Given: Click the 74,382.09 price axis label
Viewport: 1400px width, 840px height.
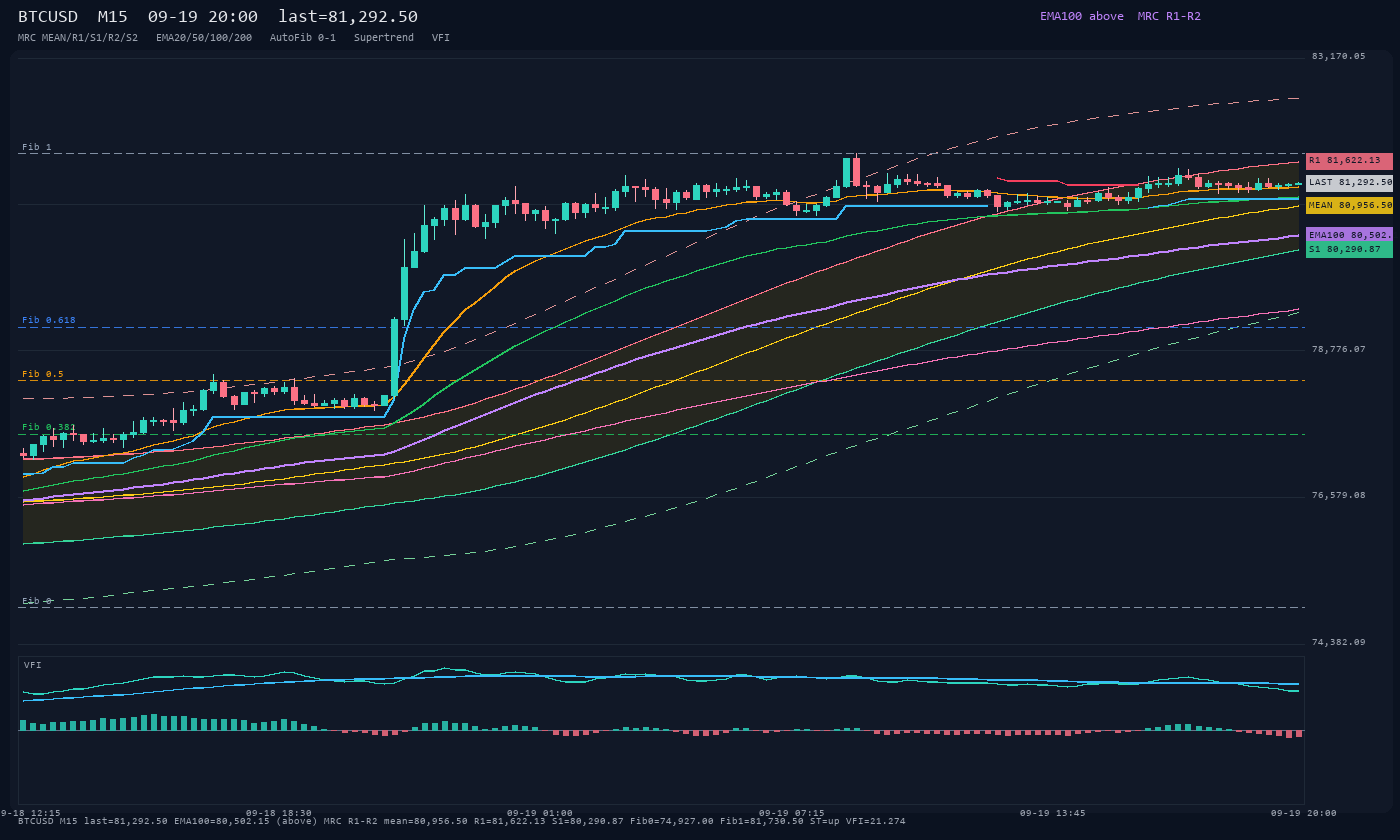Looking at the screenshot, I should [x=1338, y=642].
